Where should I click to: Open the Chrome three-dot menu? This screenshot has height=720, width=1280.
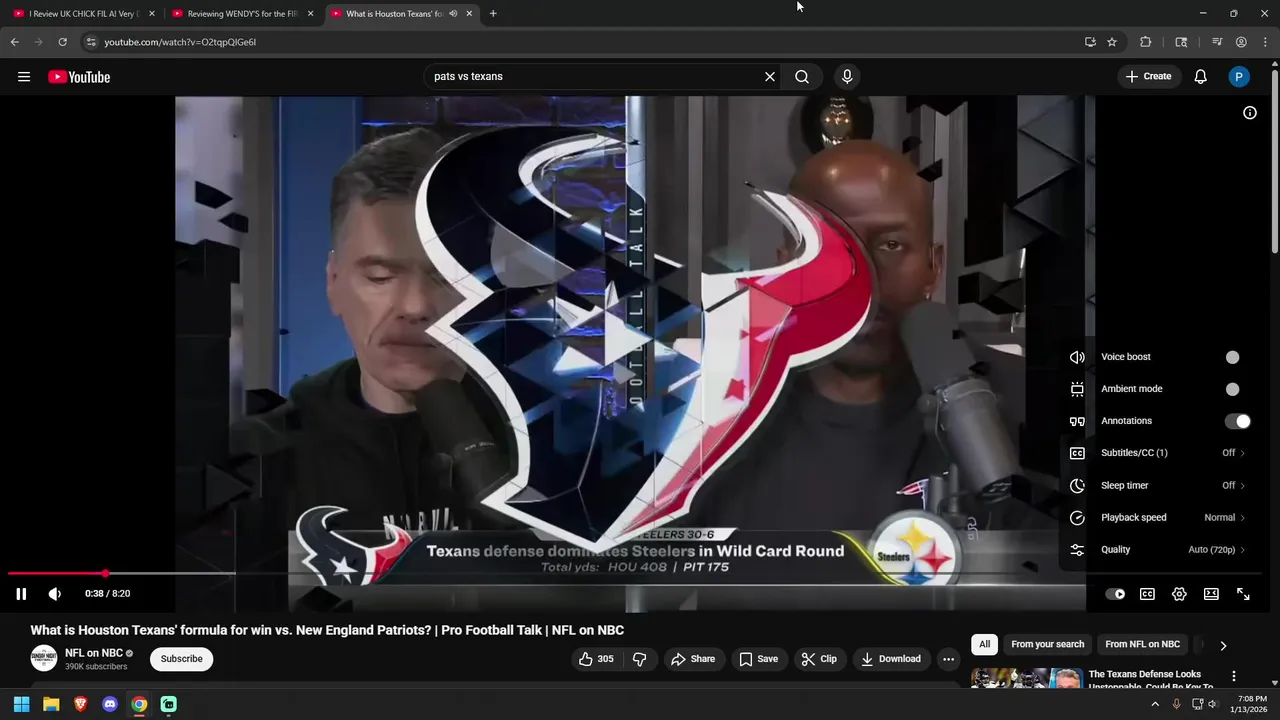1265,42
